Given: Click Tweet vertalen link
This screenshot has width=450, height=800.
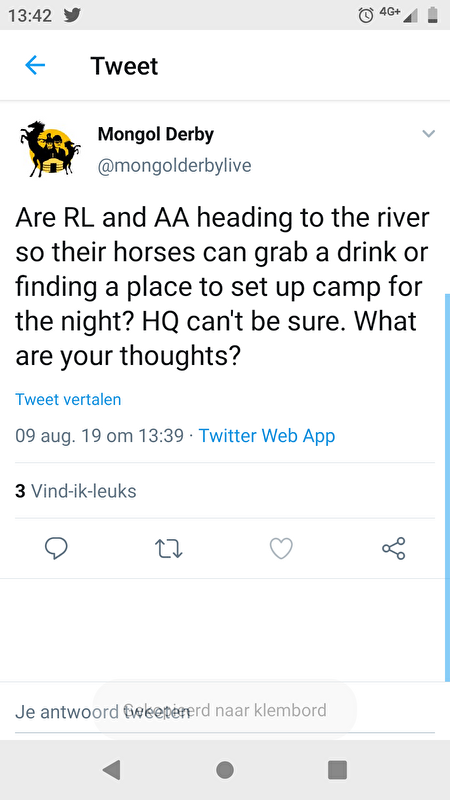Looking at the screenshot, I should coord(68,399).
